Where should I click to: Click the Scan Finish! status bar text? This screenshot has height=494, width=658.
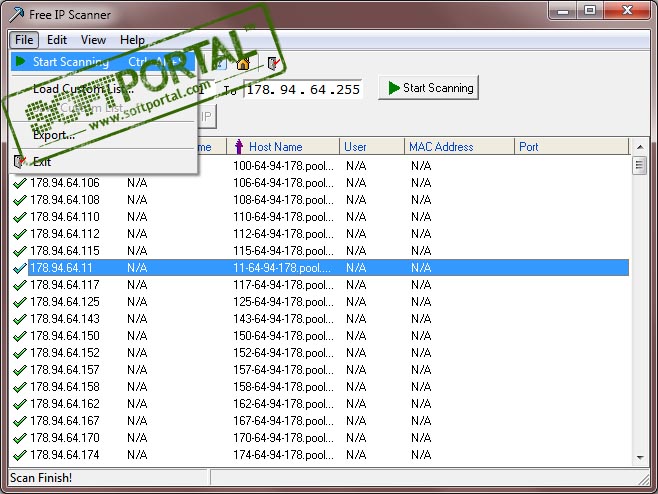[x=41, y=478]
